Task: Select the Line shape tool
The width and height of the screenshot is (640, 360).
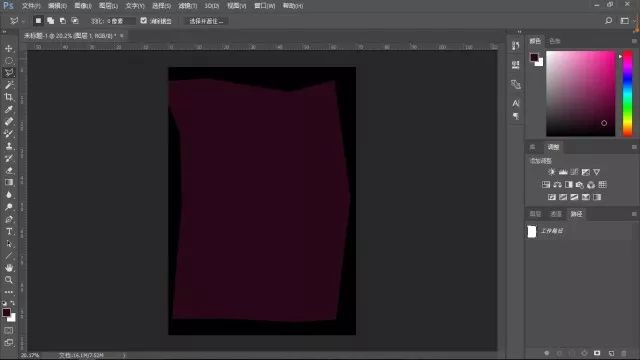Action: tap(9, 256)
